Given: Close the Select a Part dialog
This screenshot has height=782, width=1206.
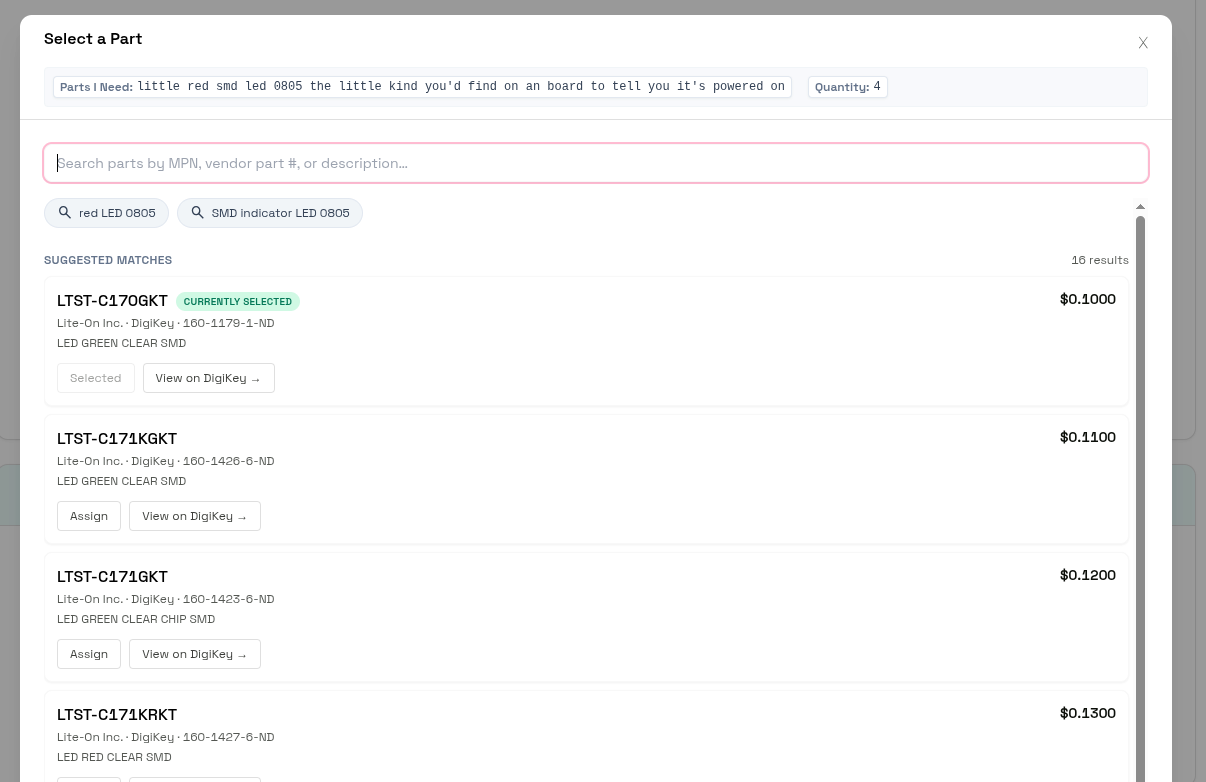Looking at the screenshot, I should tap(1143, 43).
